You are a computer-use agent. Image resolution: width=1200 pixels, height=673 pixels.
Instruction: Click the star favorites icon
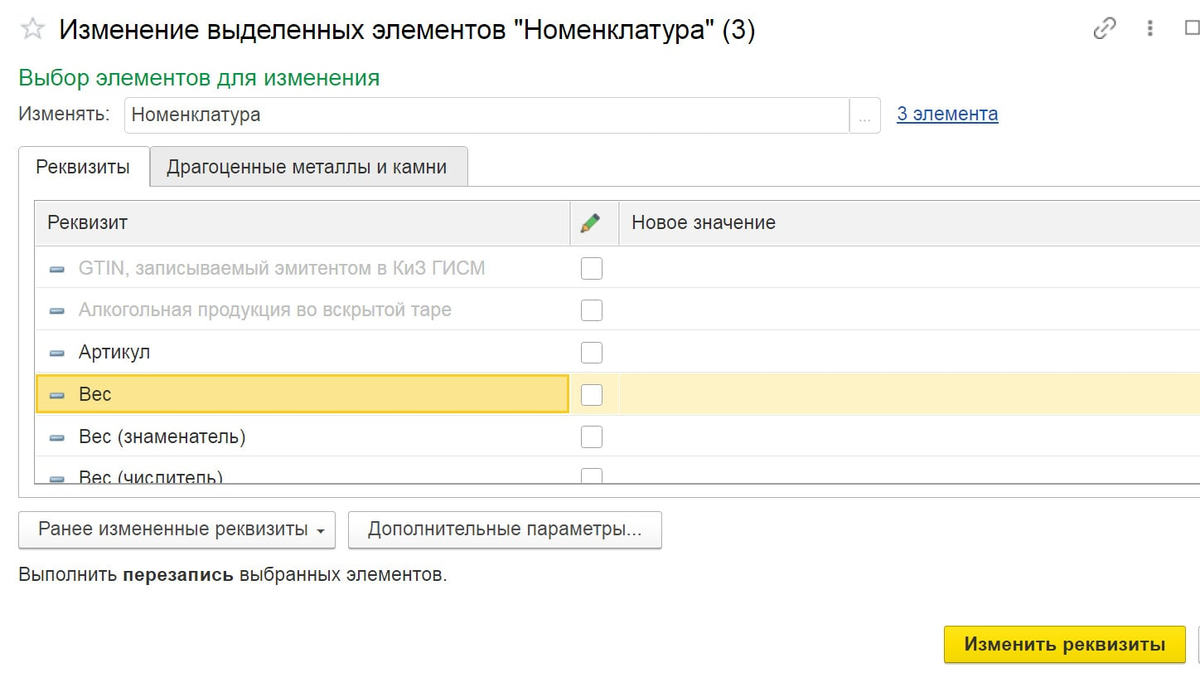coord(31,28)
